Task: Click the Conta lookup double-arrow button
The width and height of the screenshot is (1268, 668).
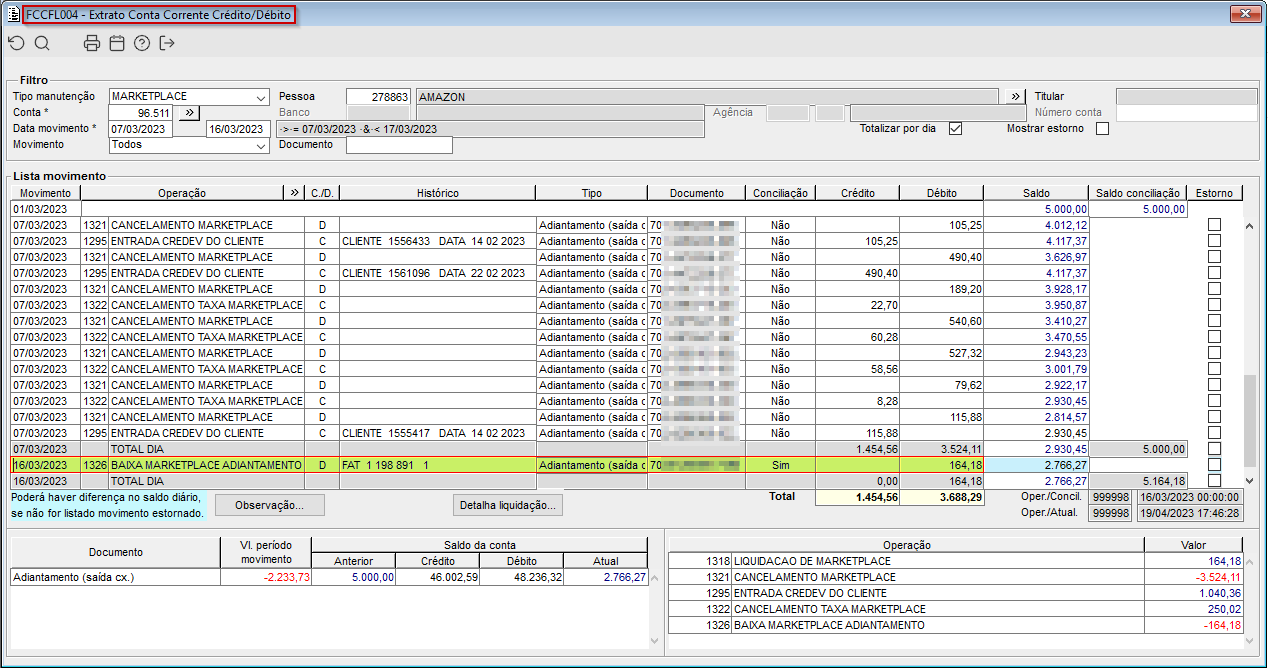Action: pos(190,113)
